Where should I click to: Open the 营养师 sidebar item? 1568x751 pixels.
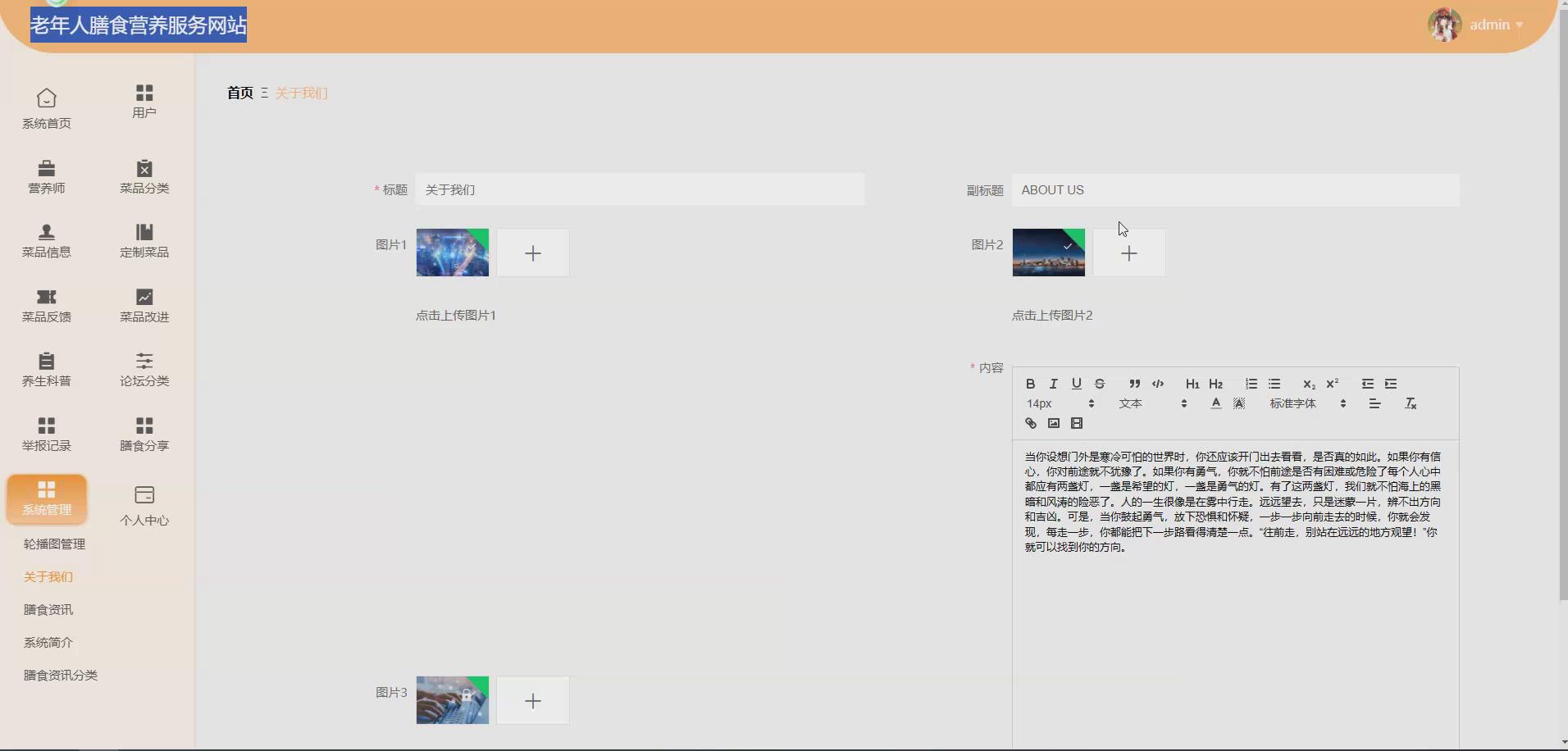click(47, 177)
